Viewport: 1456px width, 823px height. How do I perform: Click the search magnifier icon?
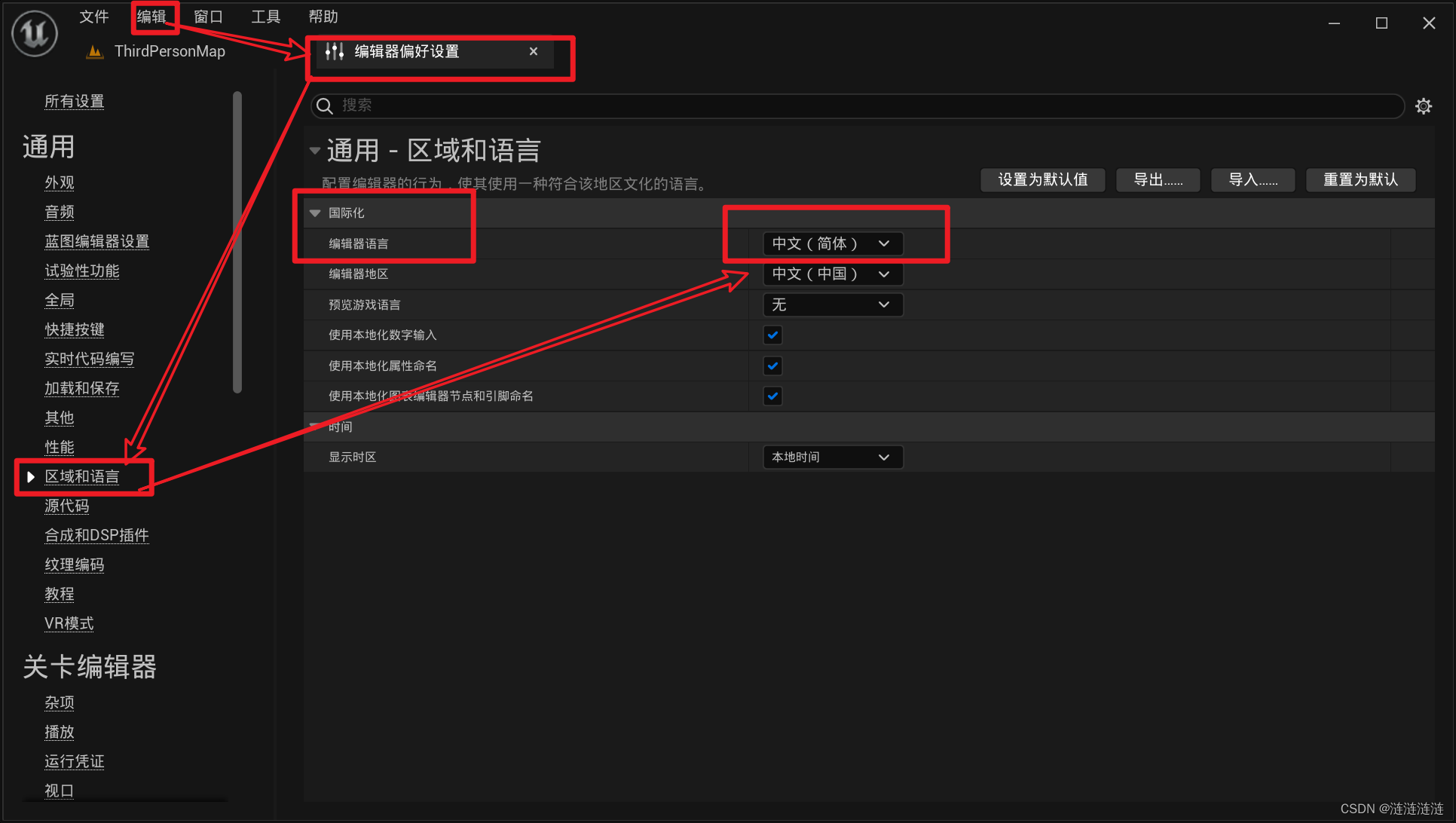tap(325, 106)
